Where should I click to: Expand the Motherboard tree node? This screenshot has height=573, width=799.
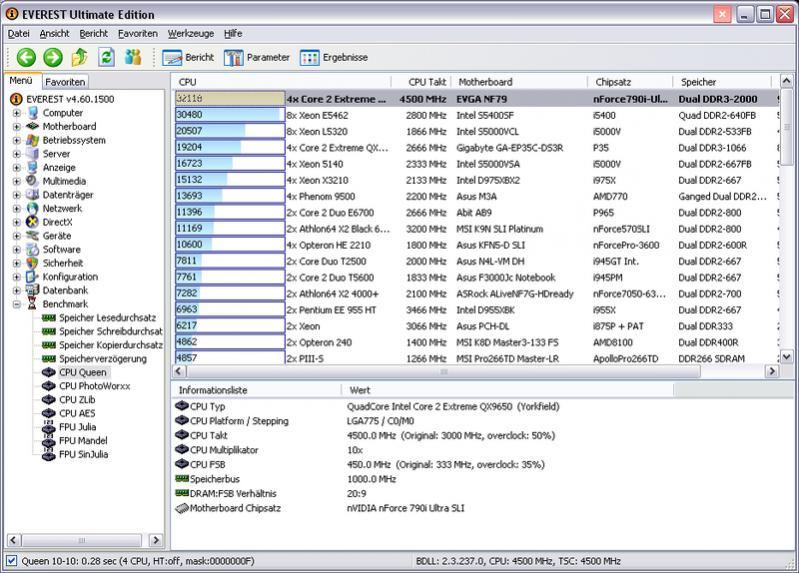coord(17,126)
